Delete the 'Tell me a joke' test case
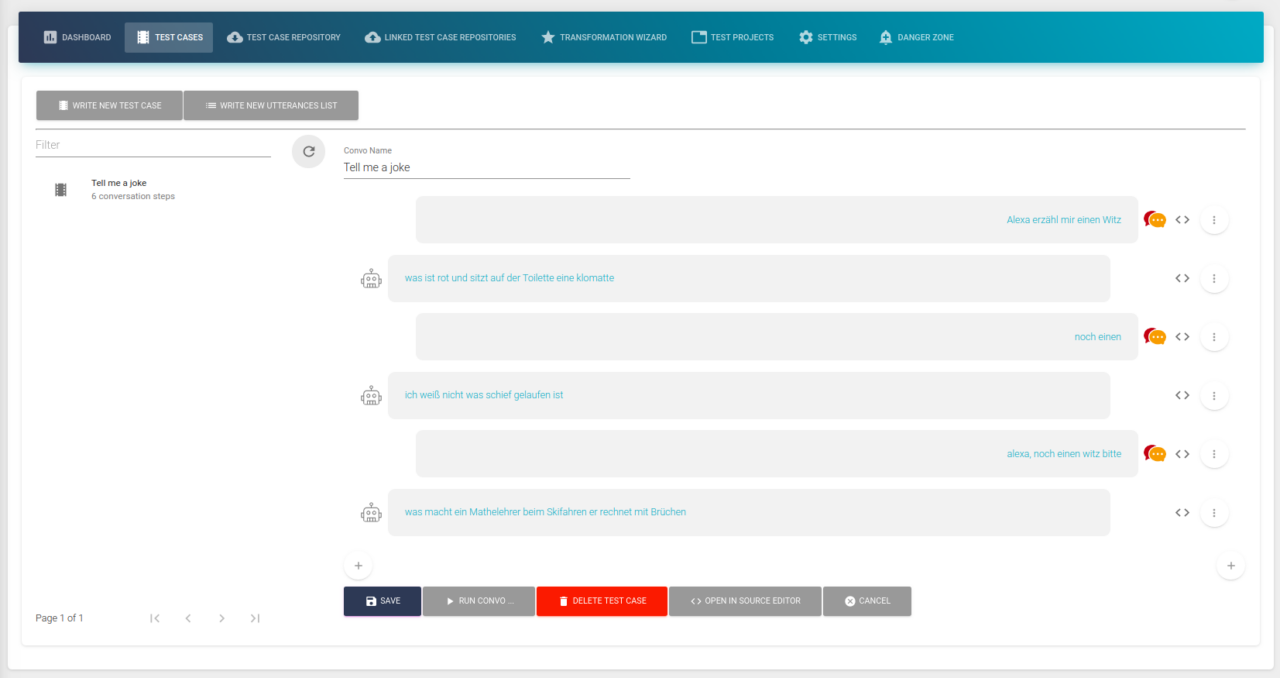This screenshot has height=678, width=1280. (601, 601)
